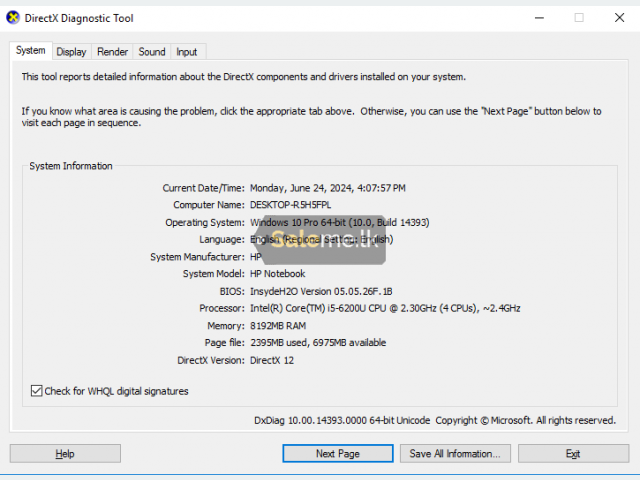Click the System Information group label
Viewport: 640px width, 480px height.
tap(71, 166)
